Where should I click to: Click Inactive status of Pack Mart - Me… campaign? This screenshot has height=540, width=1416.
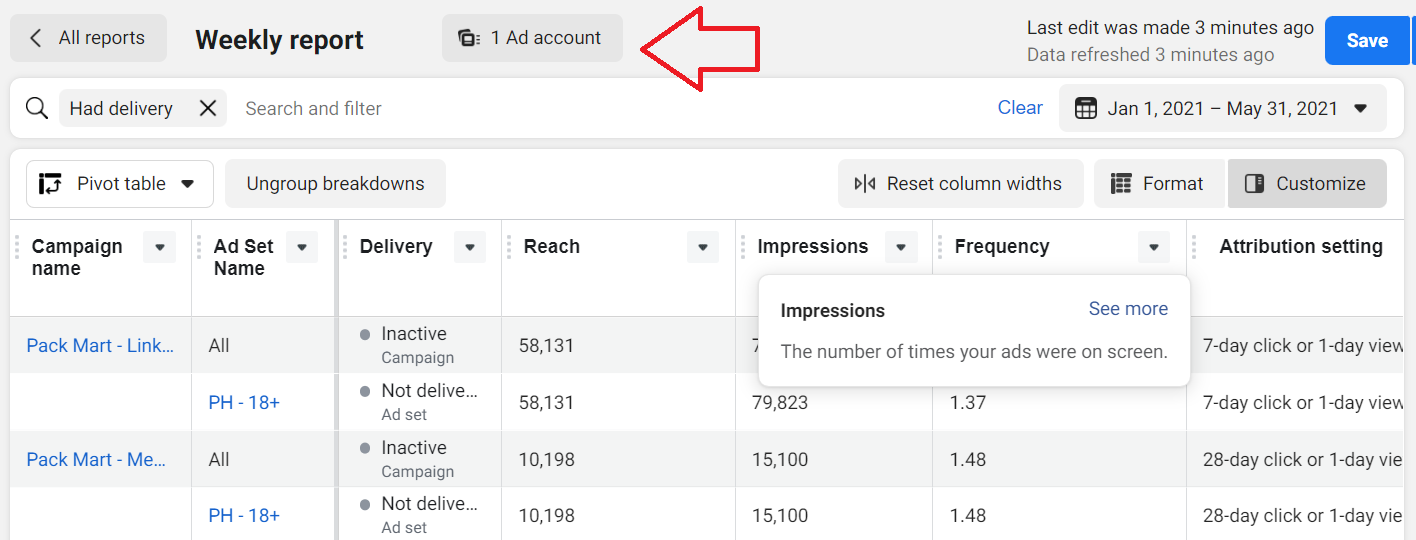point(414,448)
